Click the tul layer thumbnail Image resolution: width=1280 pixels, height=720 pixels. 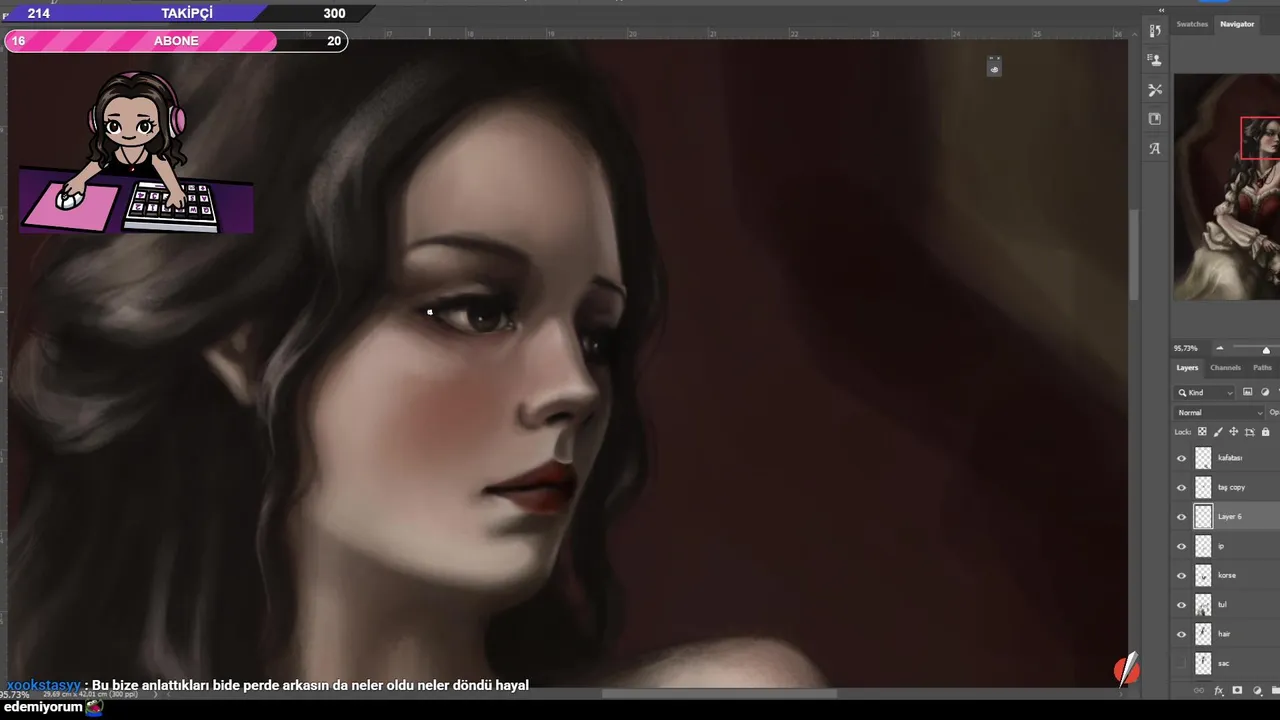[x=1203, y=605]
